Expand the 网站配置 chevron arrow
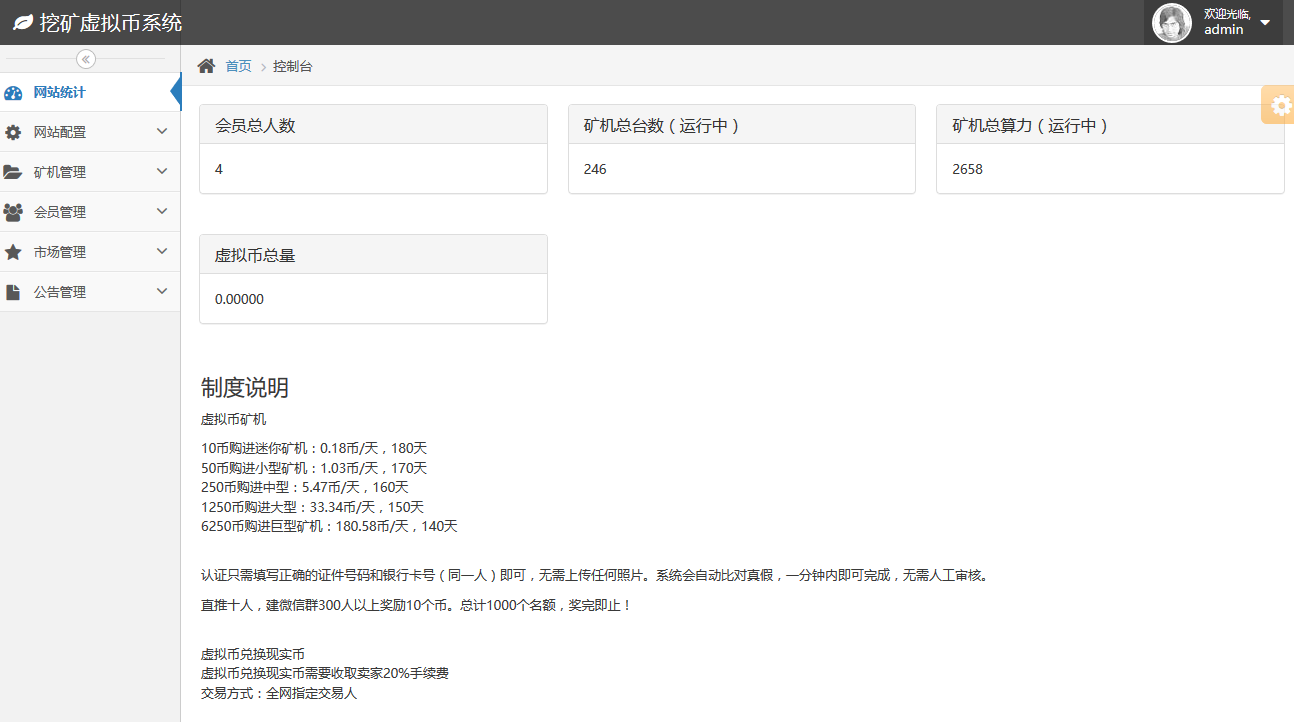This screenshot has width=1294, height=722. pos(162,131)
